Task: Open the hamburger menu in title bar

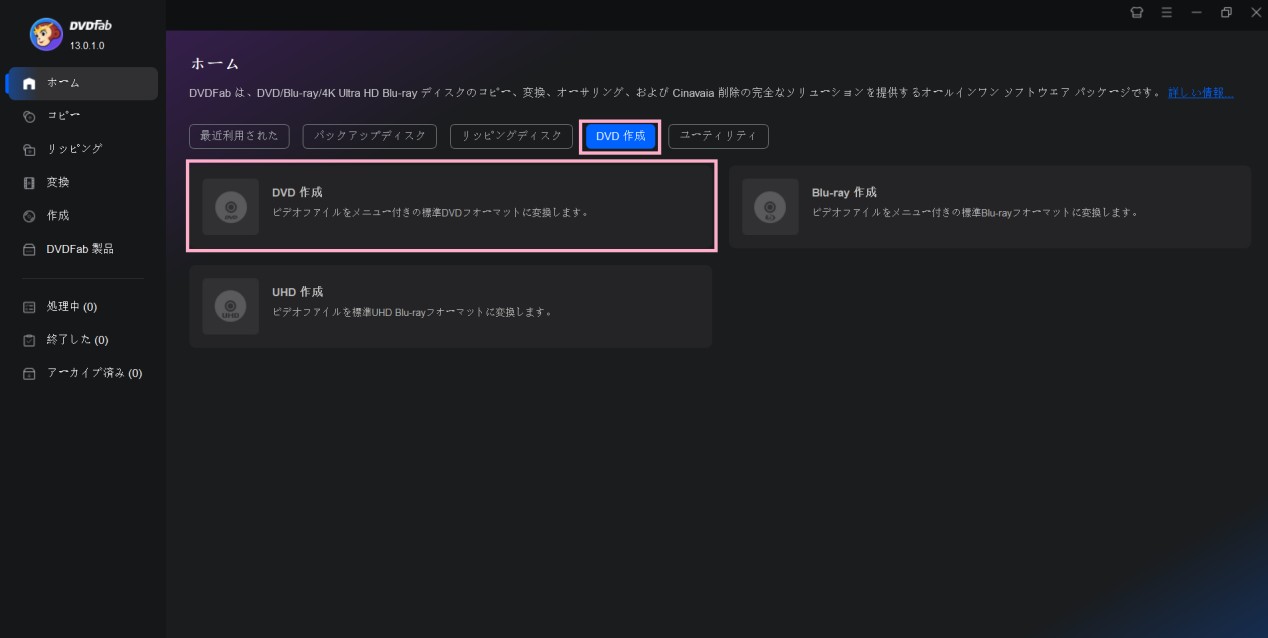Action: point(1166,13)
